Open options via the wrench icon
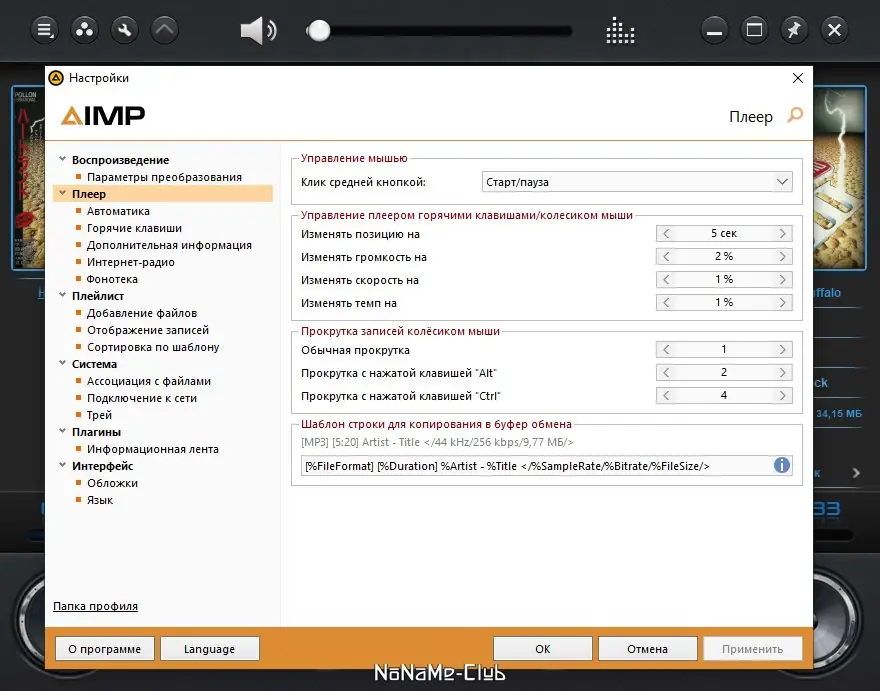 click(124, 29)
